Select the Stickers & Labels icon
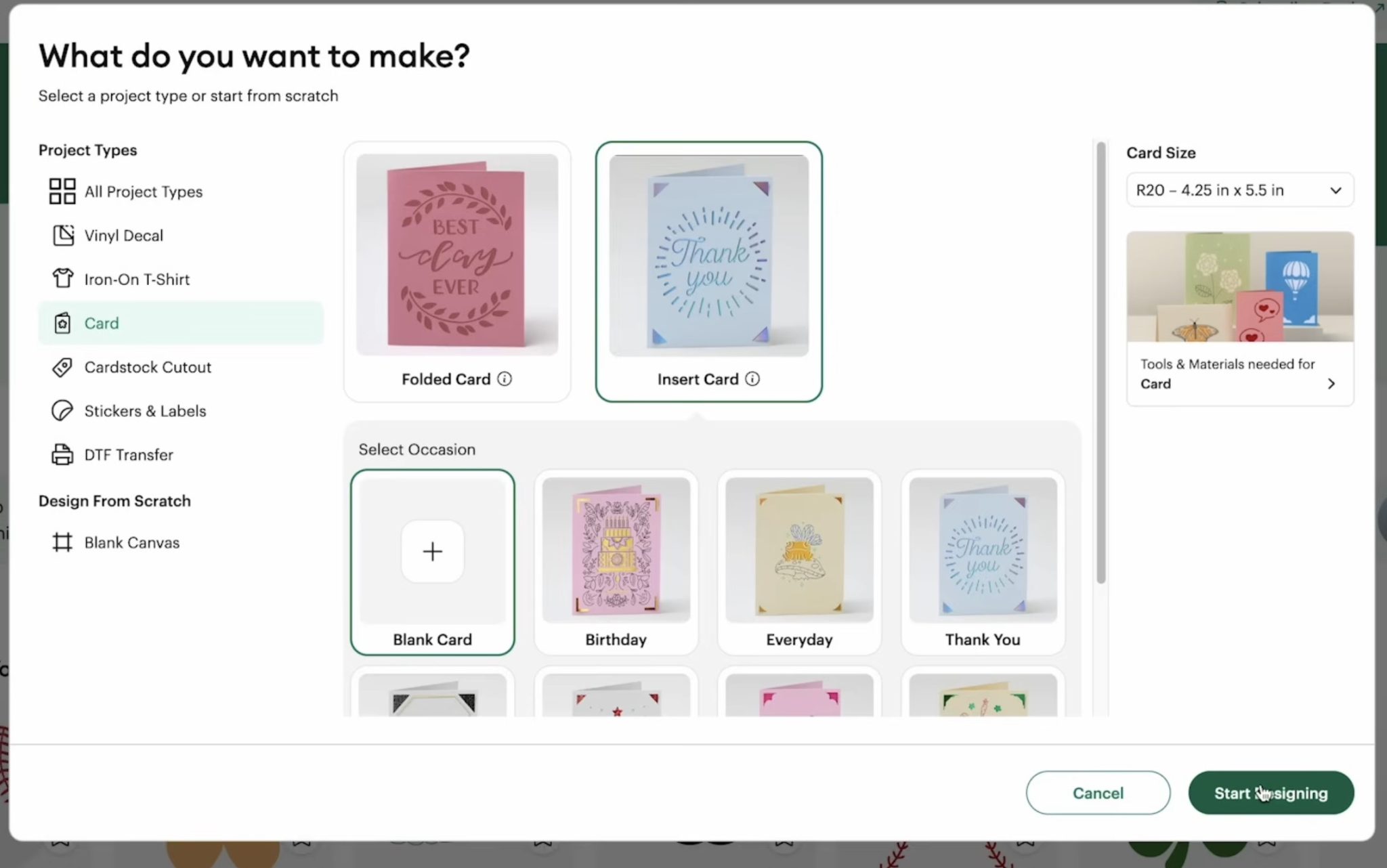 point(63,410)
